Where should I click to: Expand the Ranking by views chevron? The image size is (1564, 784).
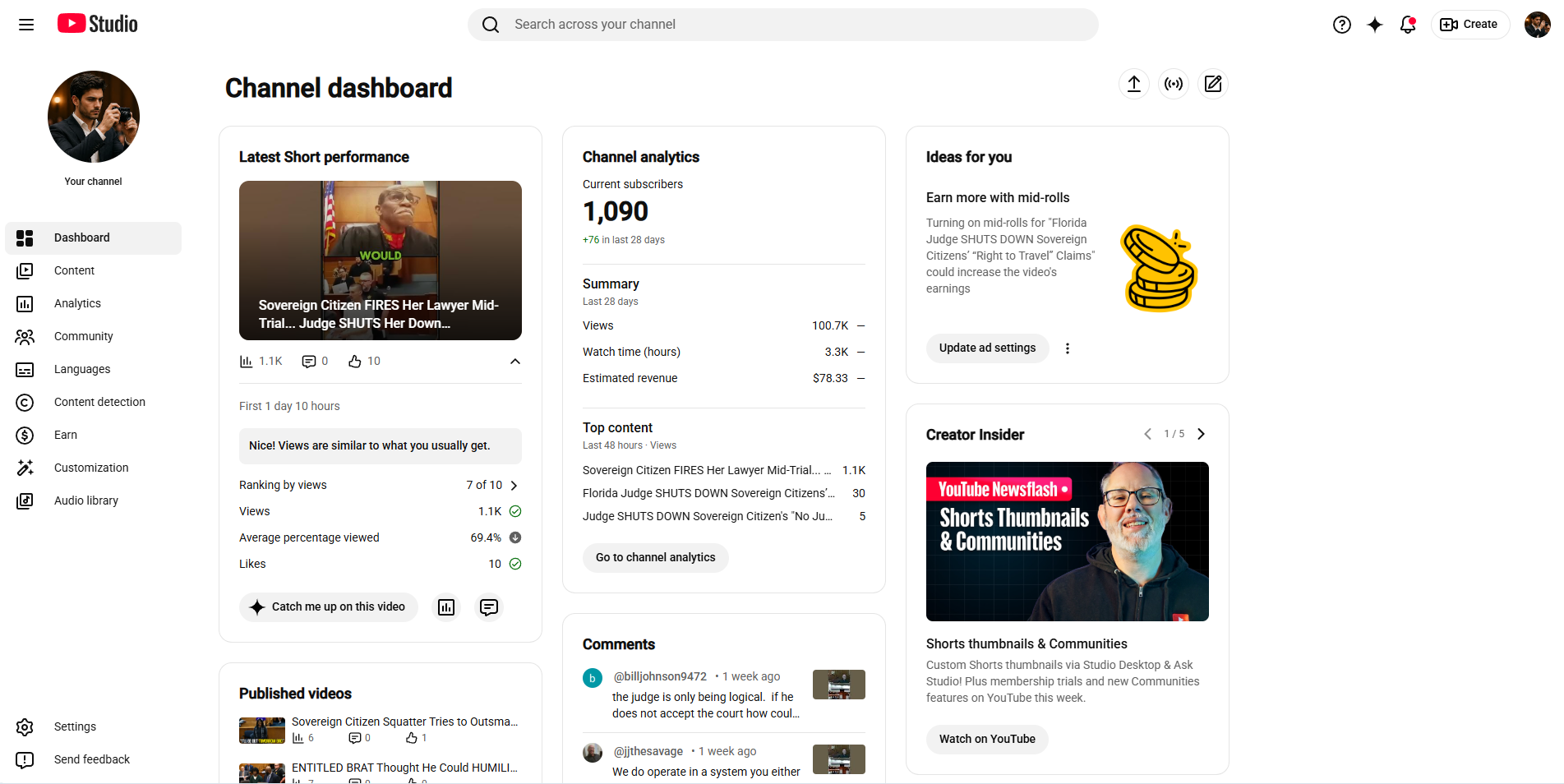pyautogui.click(x=514, y=486)
